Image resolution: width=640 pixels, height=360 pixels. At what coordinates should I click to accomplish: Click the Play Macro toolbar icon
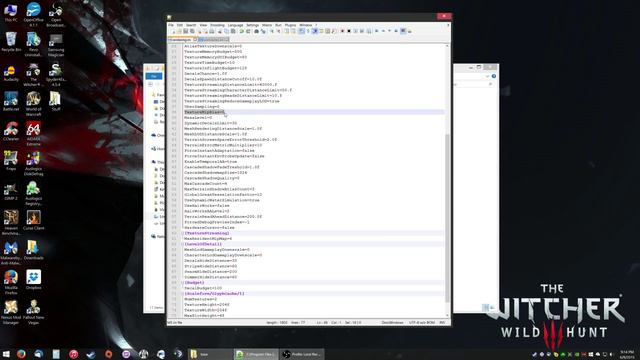point(356,31)
